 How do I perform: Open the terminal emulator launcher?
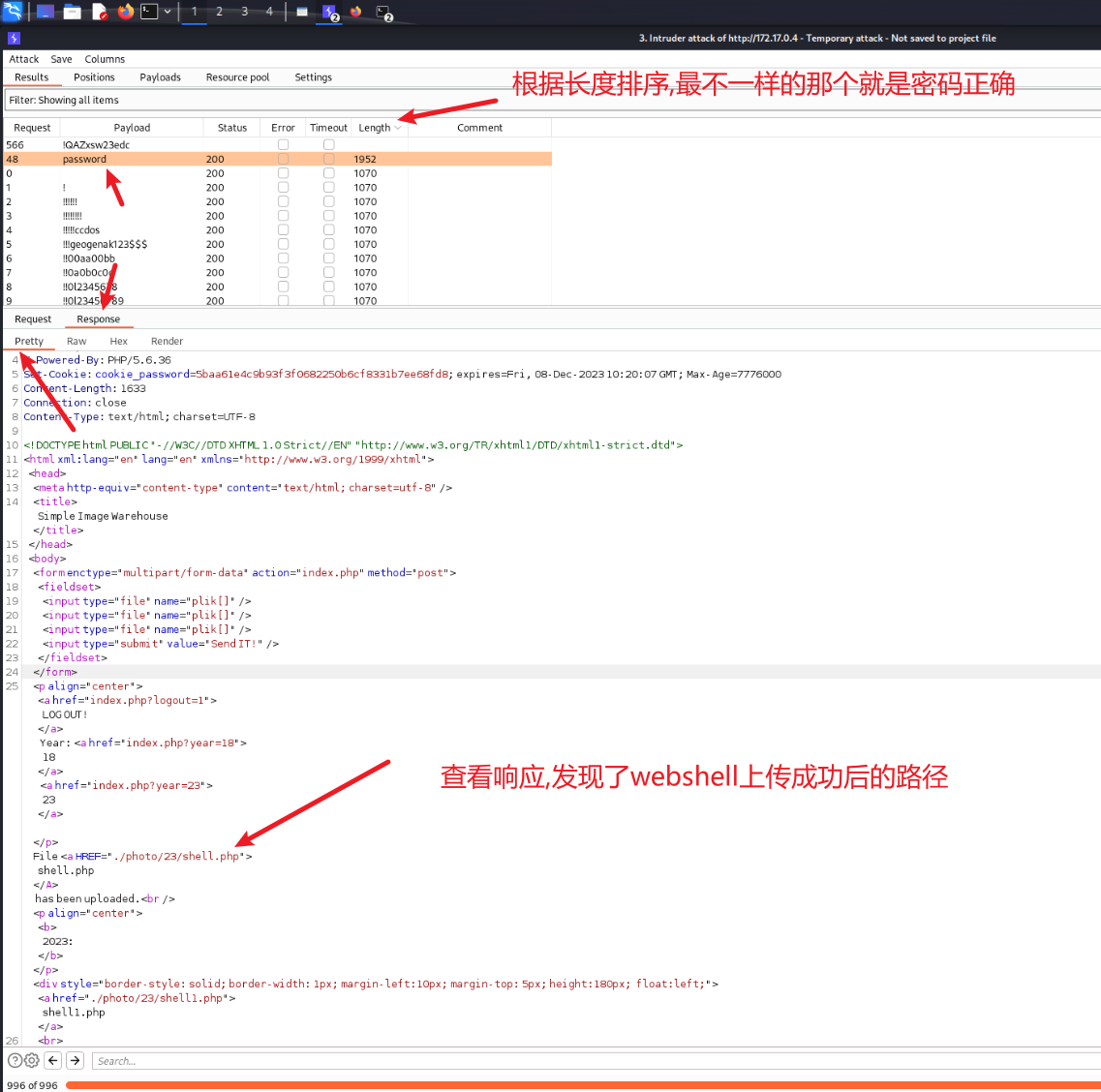point(149,12)
